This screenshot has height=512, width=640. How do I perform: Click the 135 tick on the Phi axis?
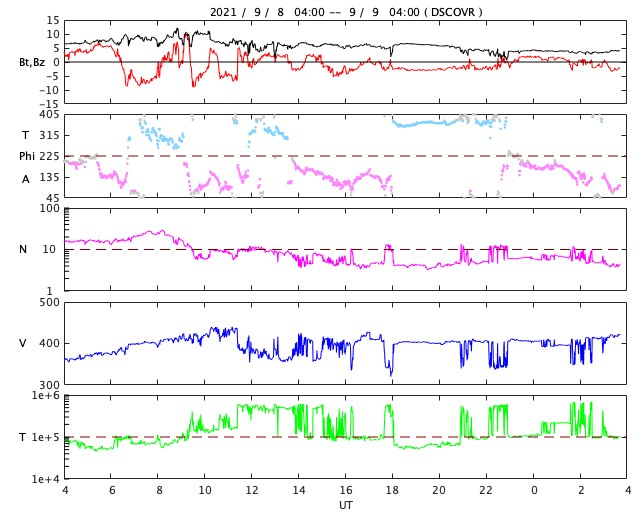click(49, 177)
